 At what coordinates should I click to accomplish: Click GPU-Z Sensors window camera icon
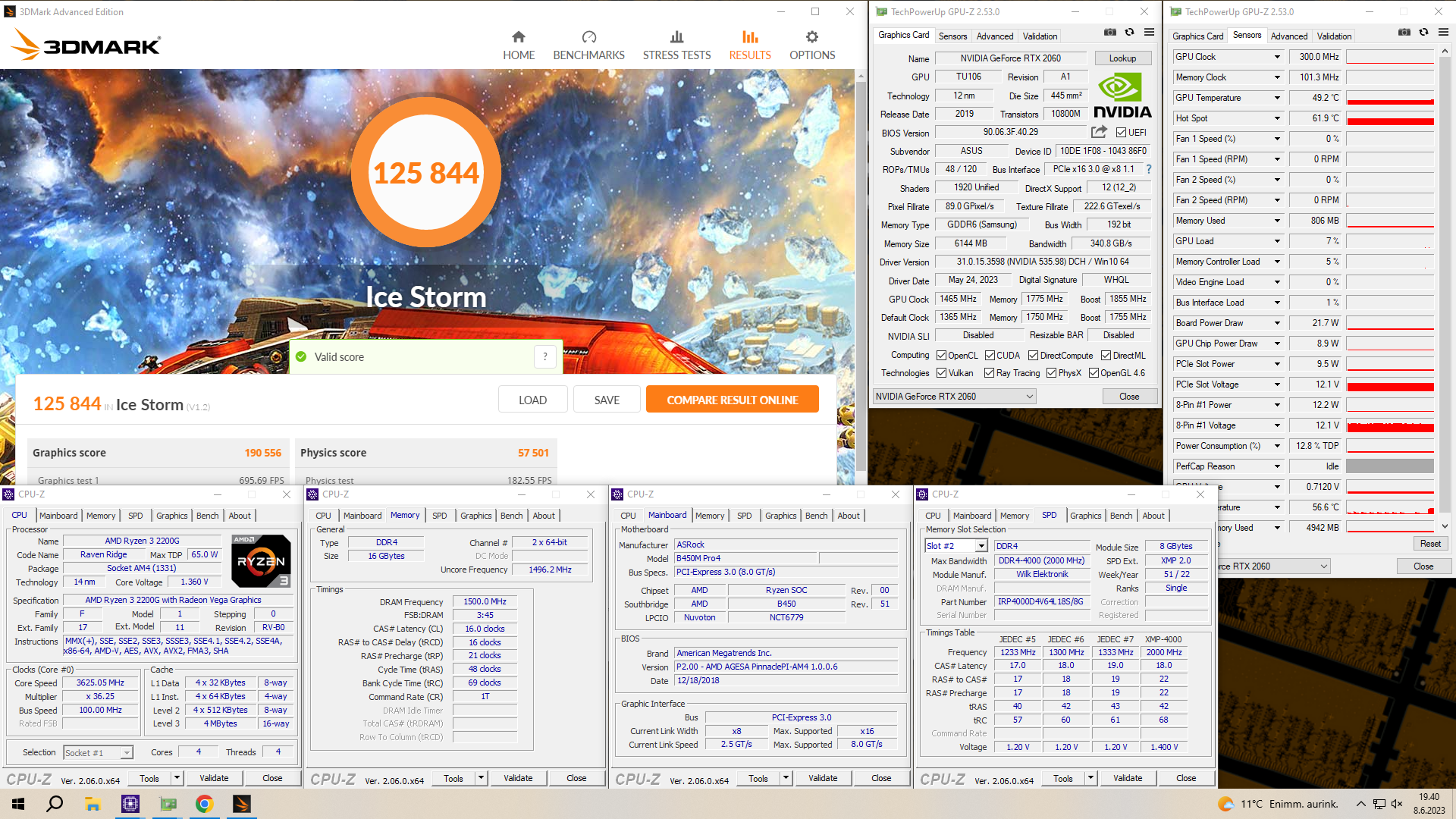pyautogui.click(x=1404, y=33)
